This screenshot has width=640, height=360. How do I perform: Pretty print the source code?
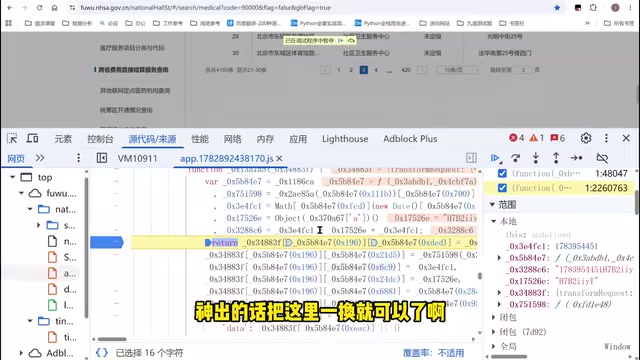(x=102, y=352)
